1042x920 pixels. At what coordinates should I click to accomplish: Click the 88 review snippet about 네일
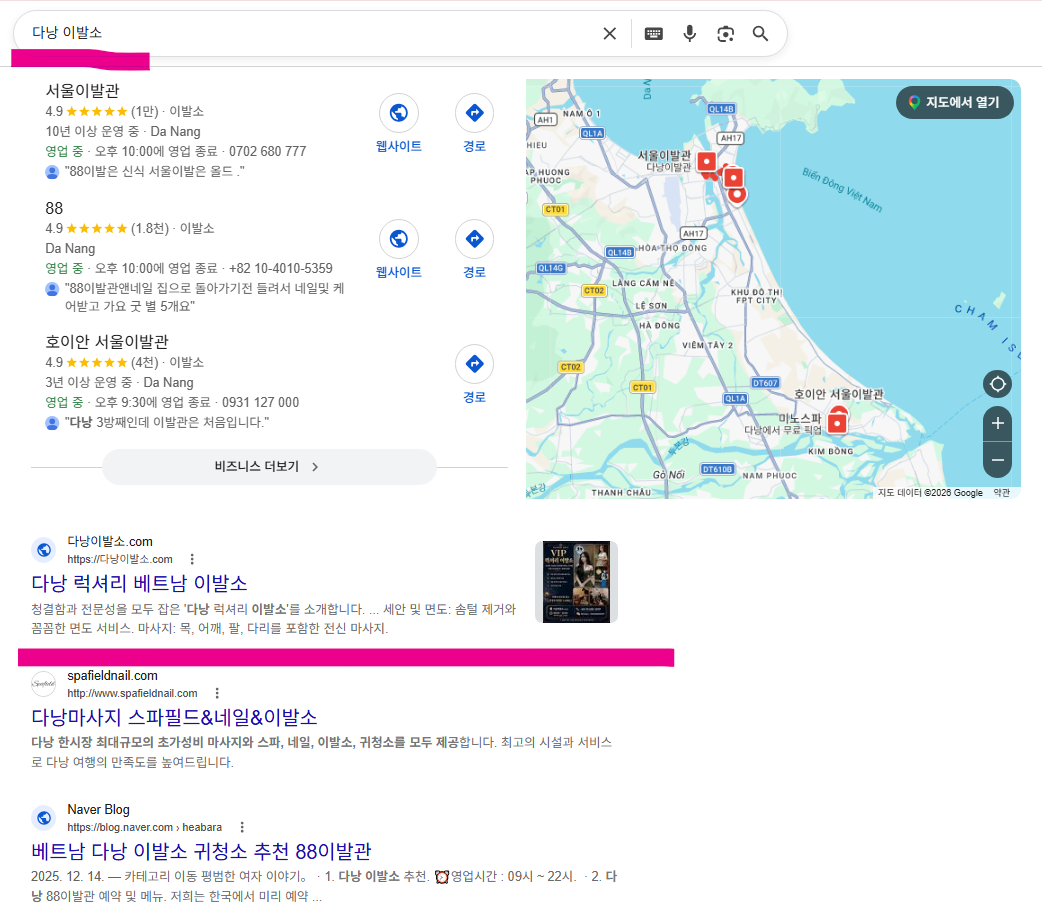click(x=204, y=297)
